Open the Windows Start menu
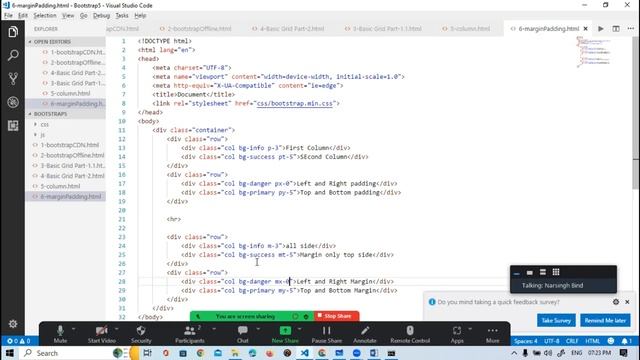The height and width of the screenshot is (360, 640). click(10, 353)
